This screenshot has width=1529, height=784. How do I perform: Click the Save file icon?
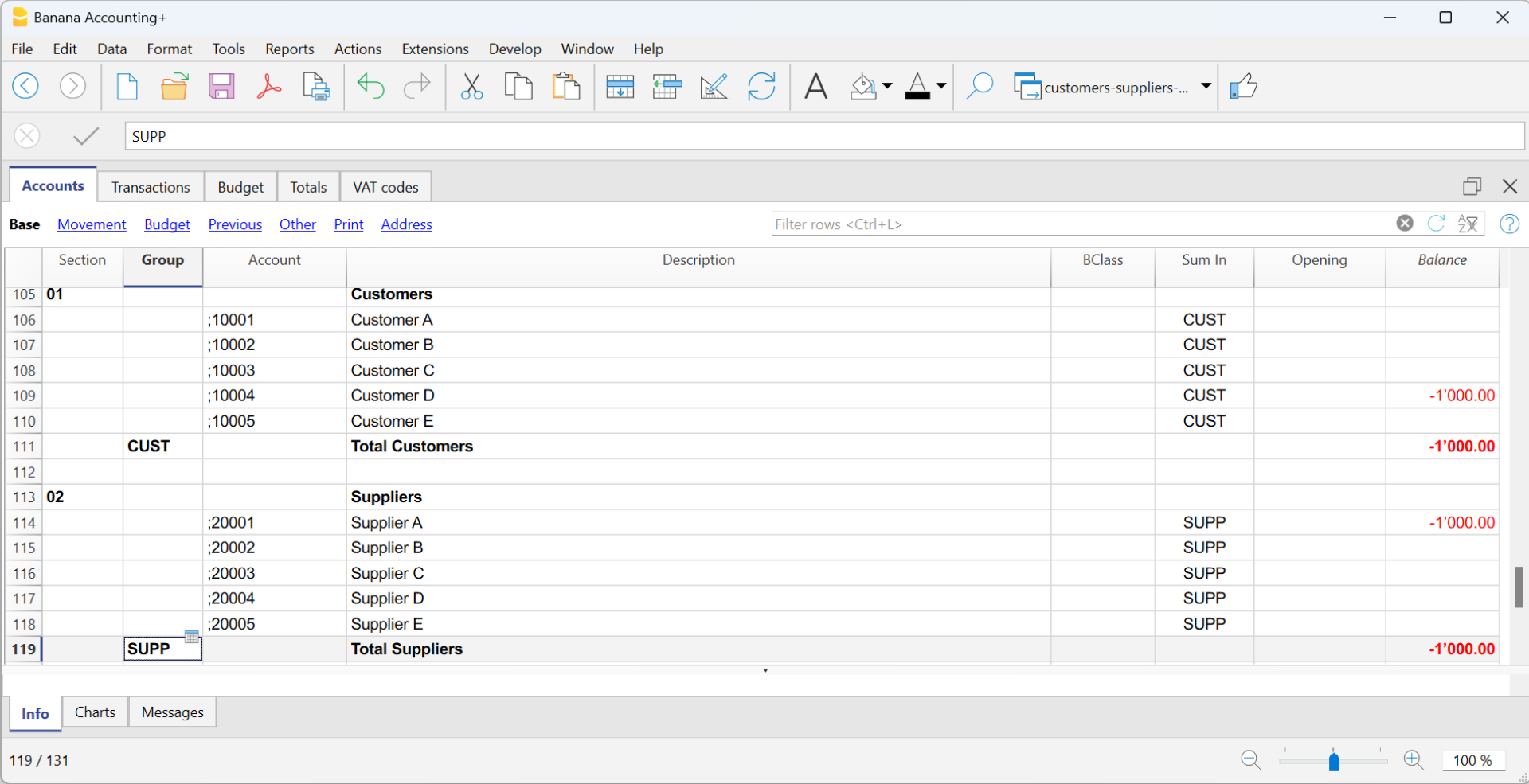(221, 86)
